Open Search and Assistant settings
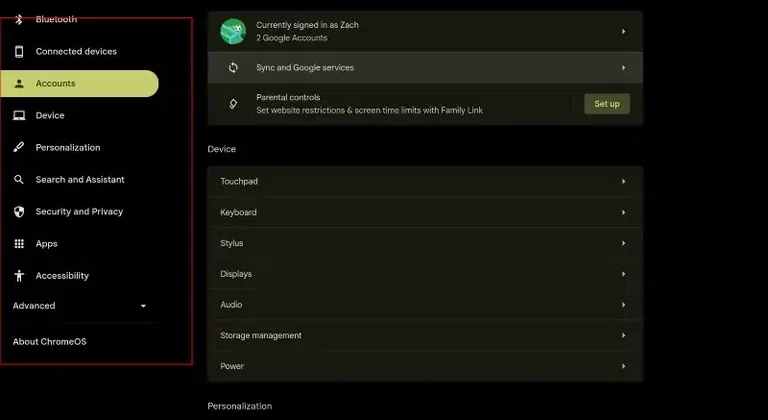The height and width of the screenshot is (420, 768). tap(79, 179)
